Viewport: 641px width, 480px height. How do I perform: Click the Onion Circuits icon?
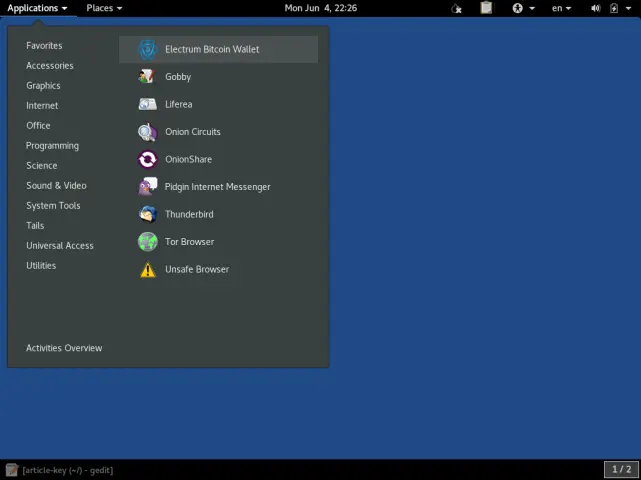(148, 132)
